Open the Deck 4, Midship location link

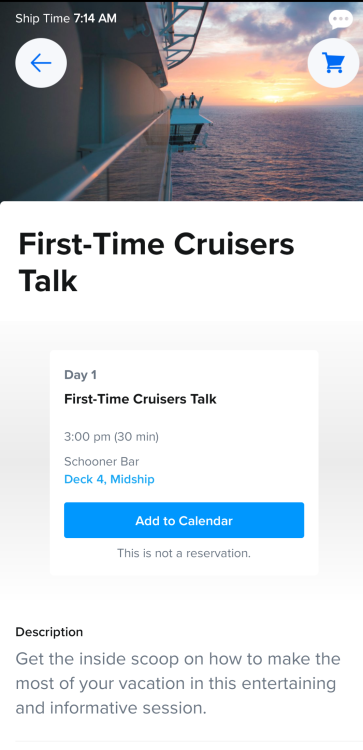pyautogui.click(x=109, y=479)
